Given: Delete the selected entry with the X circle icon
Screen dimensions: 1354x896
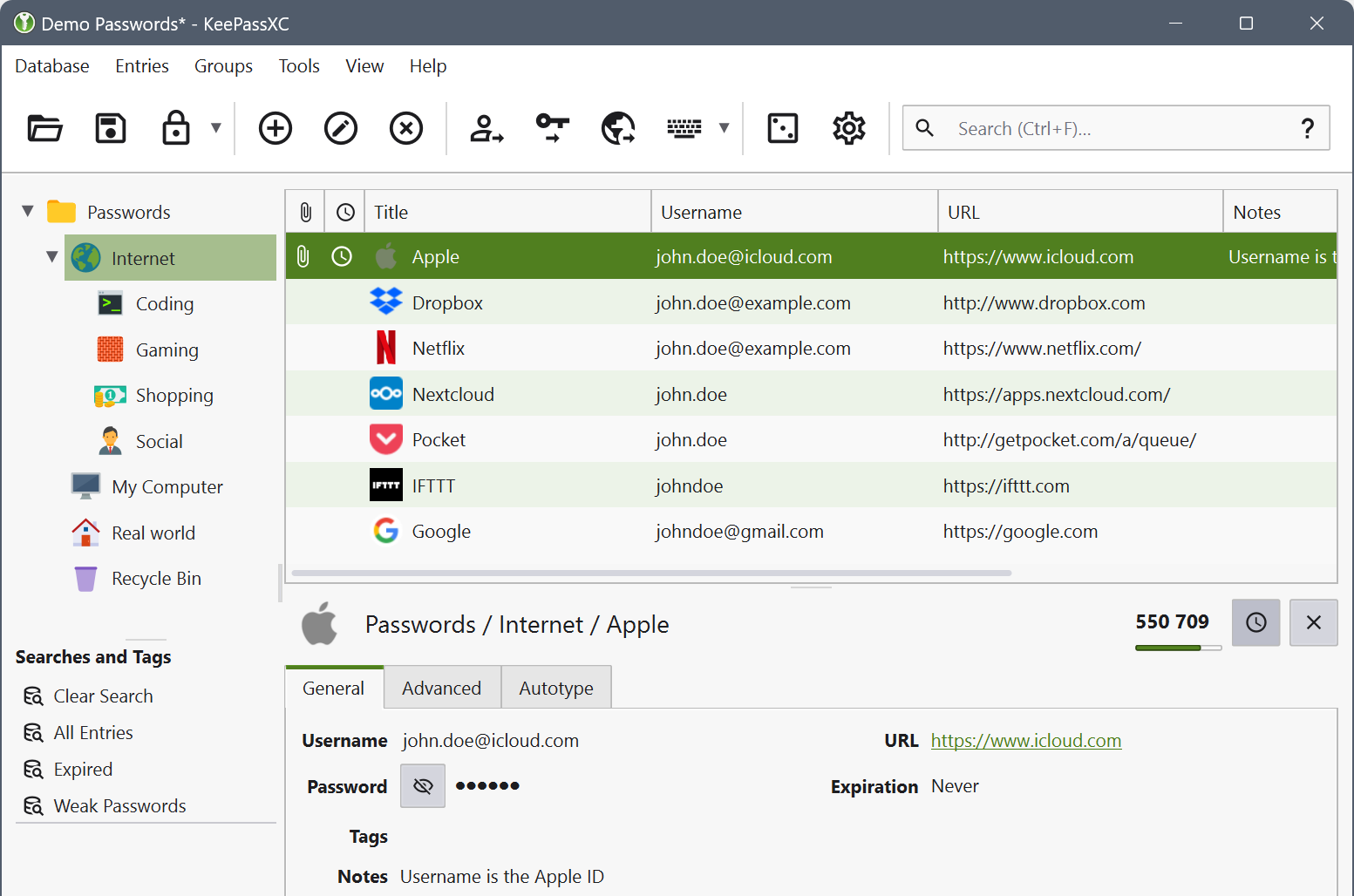Looking at the screenshot, I should coord(406,128).
